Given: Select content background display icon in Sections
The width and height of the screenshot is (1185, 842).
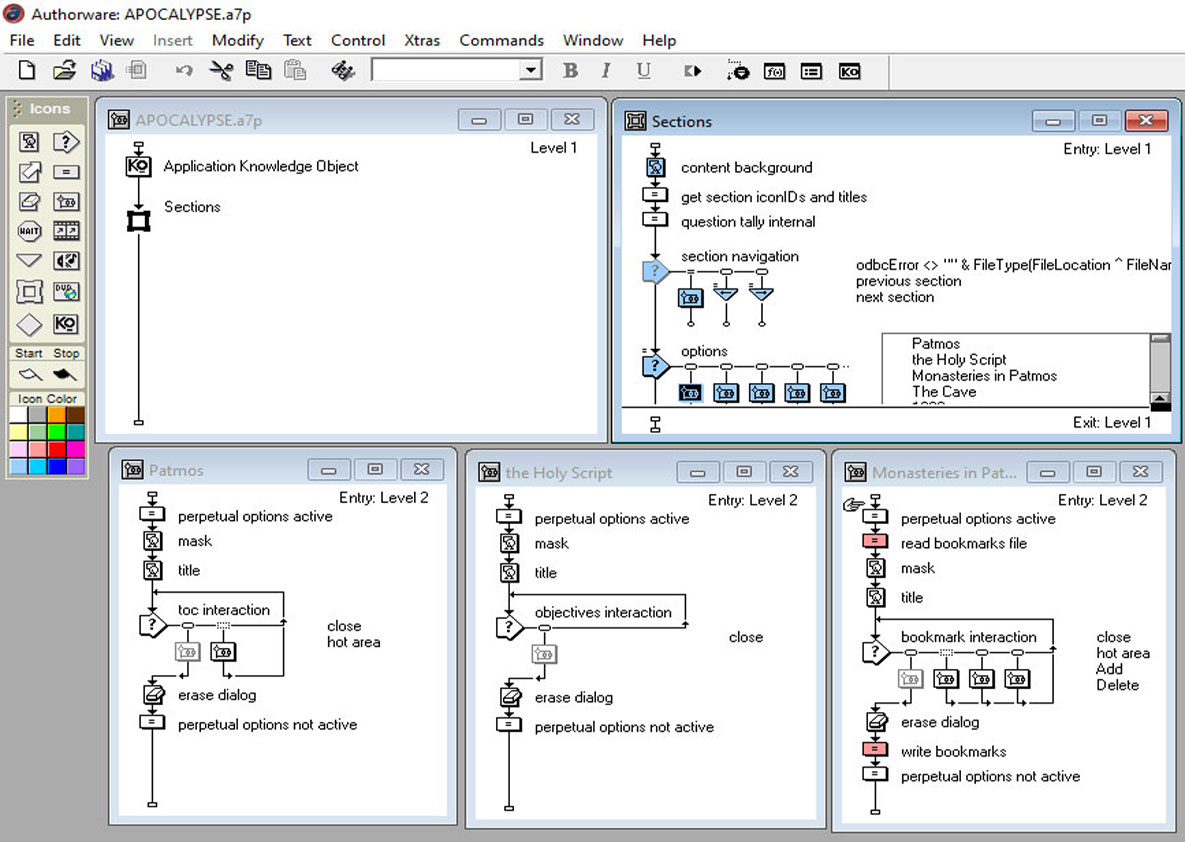Looking at the screenshot, I should pos(655,167).
